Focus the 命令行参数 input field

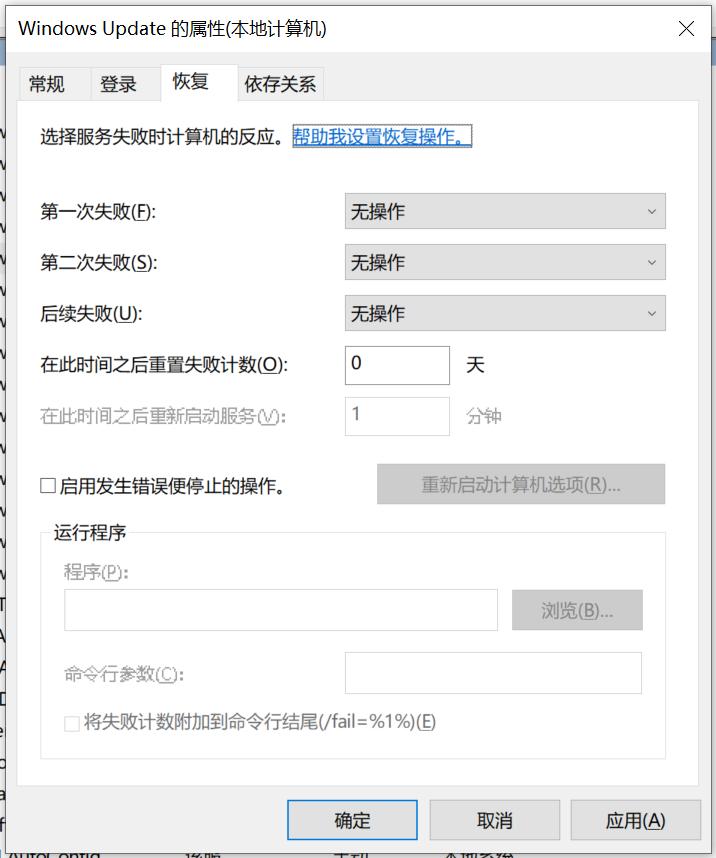[x=493, y=672]
